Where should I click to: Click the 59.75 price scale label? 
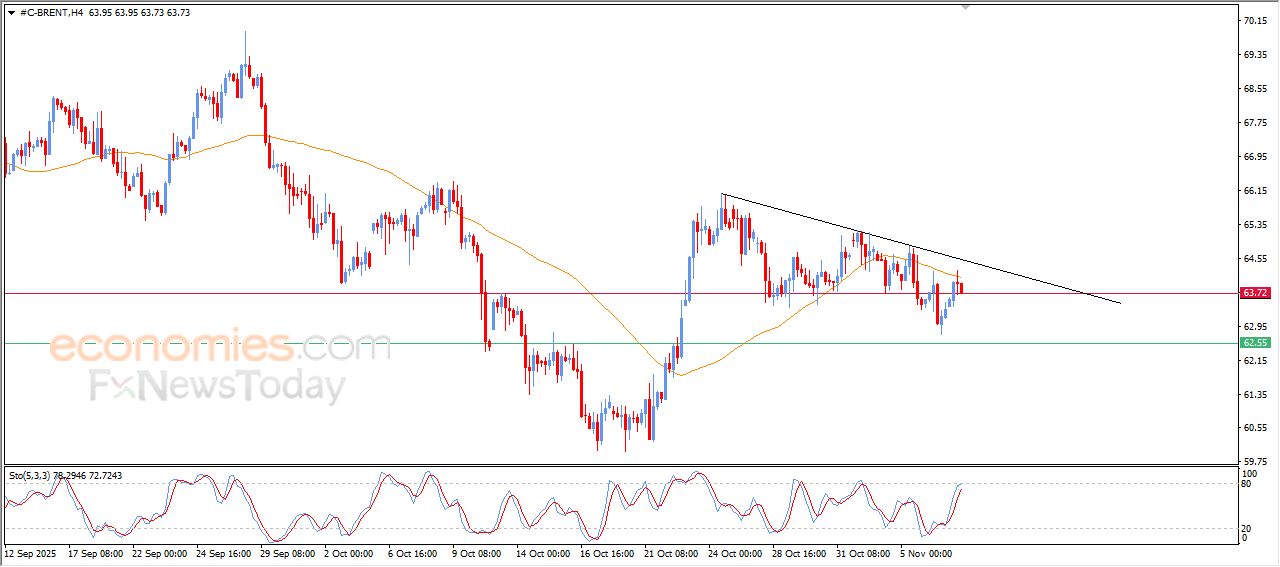coord(1255,462)
